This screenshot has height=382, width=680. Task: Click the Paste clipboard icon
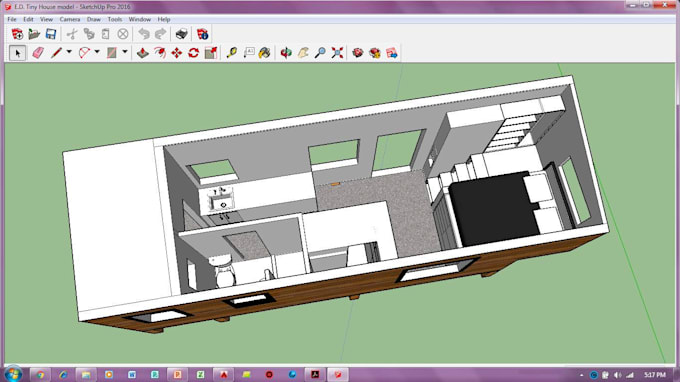tap(106, 34)
